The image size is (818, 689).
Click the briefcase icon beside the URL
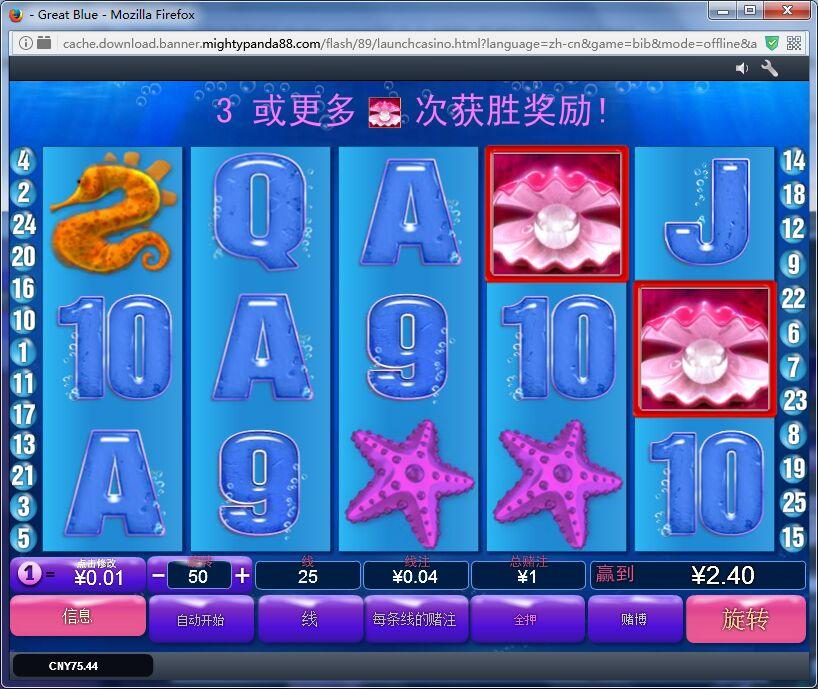tap(44, 43)
